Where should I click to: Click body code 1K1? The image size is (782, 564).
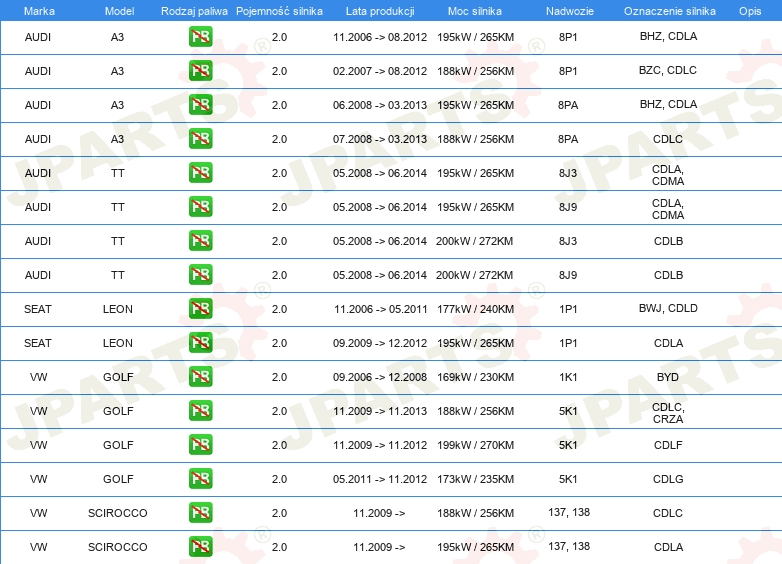coord(568,377)
